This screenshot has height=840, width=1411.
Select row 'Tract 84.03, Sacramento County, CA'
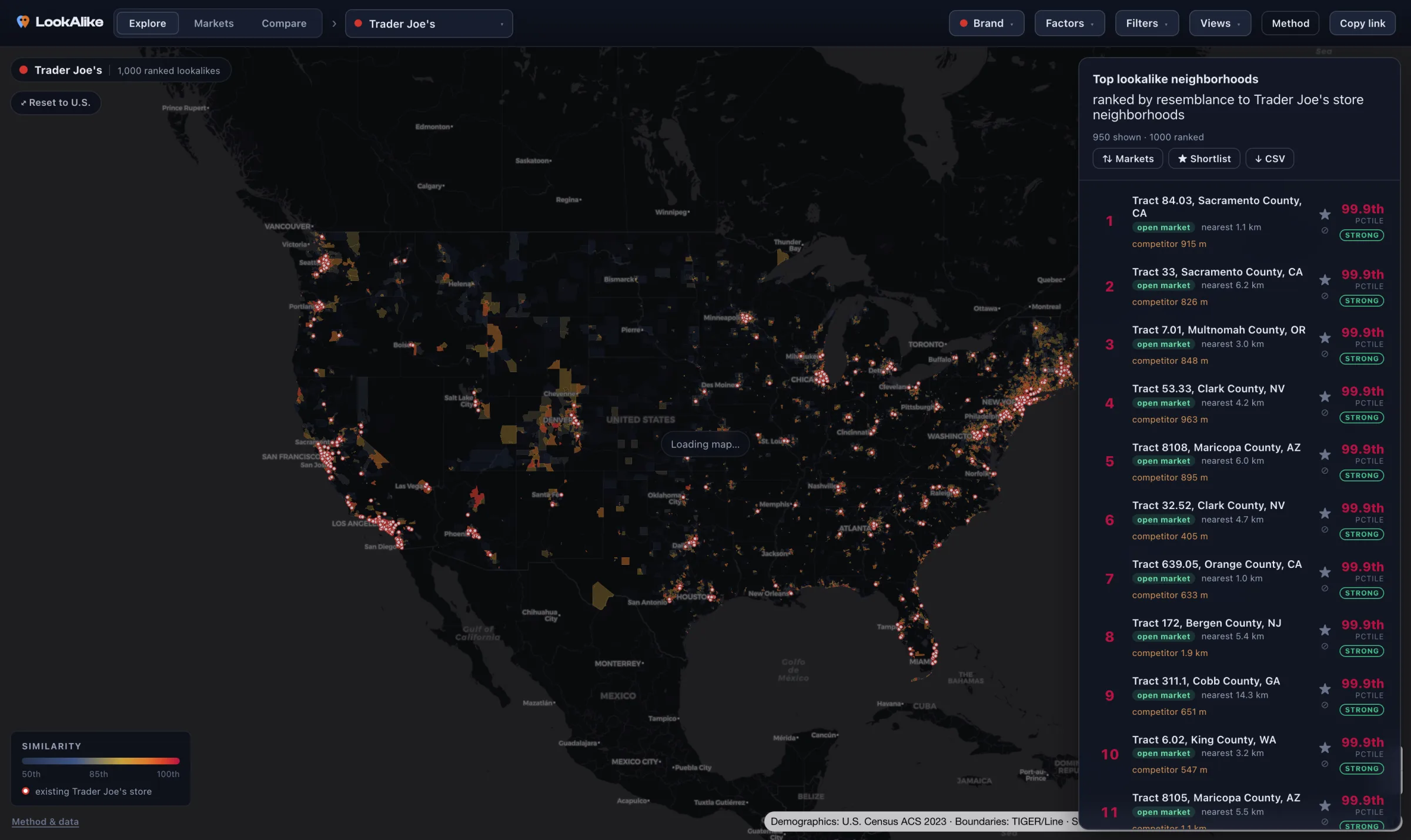pyautogui.click(x=1241, y=222)
